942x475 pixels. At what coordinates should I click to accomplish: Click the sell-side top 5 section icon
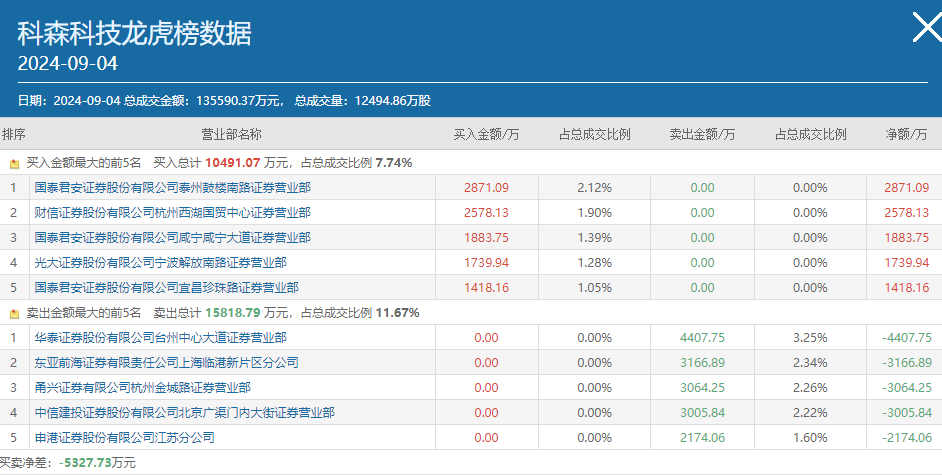click(14, 313)
